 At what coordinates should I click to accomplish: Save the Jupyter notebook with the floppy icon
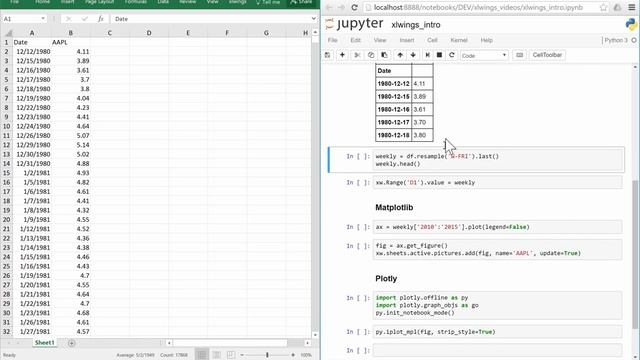[327, 55]
